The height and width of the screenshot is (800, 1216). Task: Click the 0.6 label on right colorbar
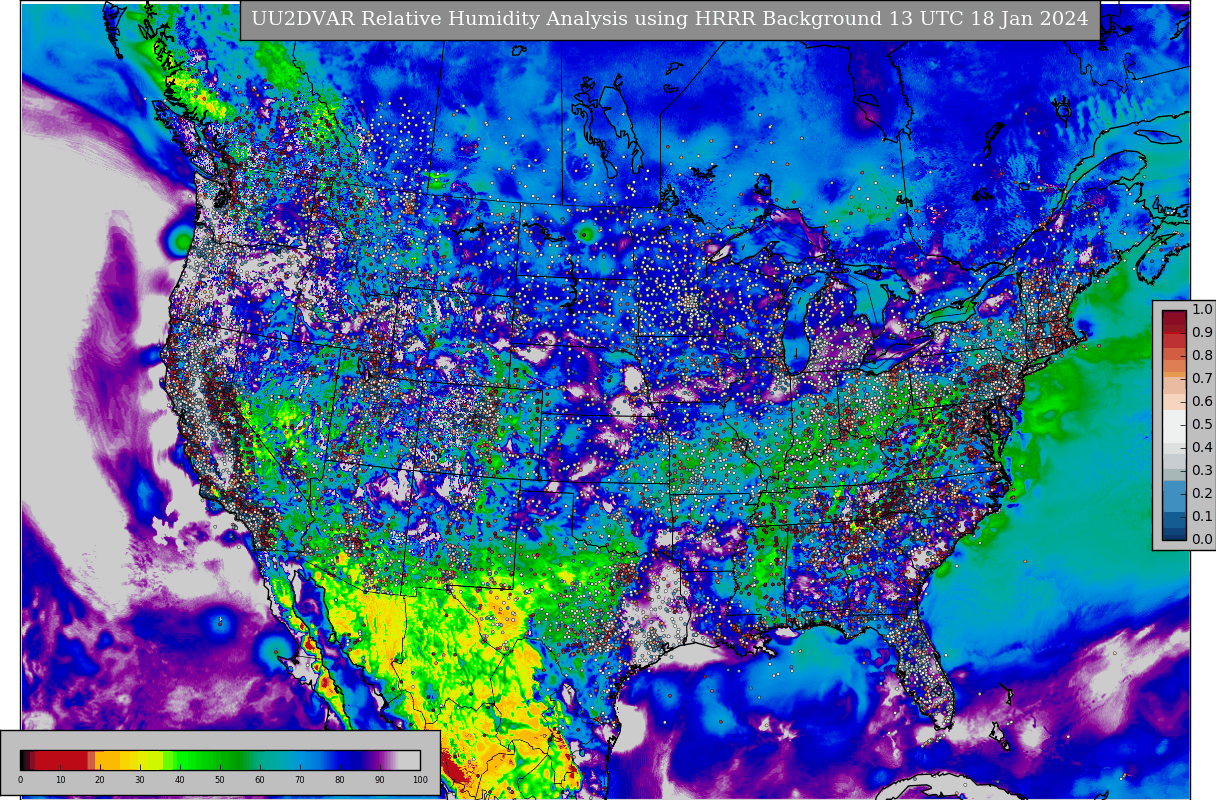(1202, 401)
